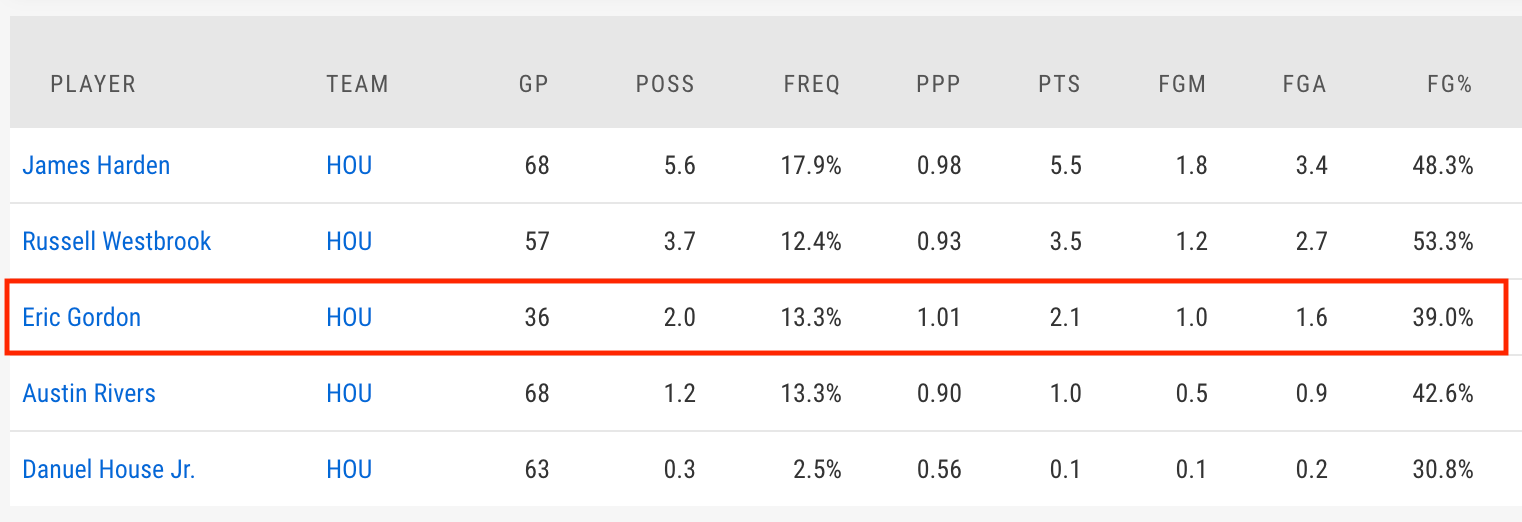Click HOU team link in Eric Gordon row

coord(349,317)
